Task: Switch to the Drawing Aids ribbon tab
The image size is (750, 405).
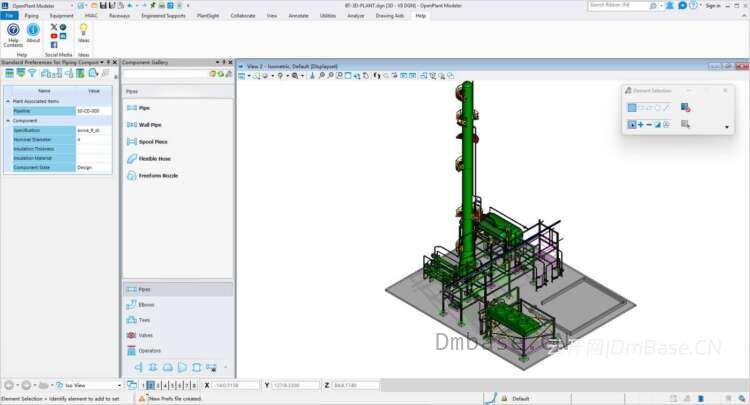Action: click(x=389, y=16)
